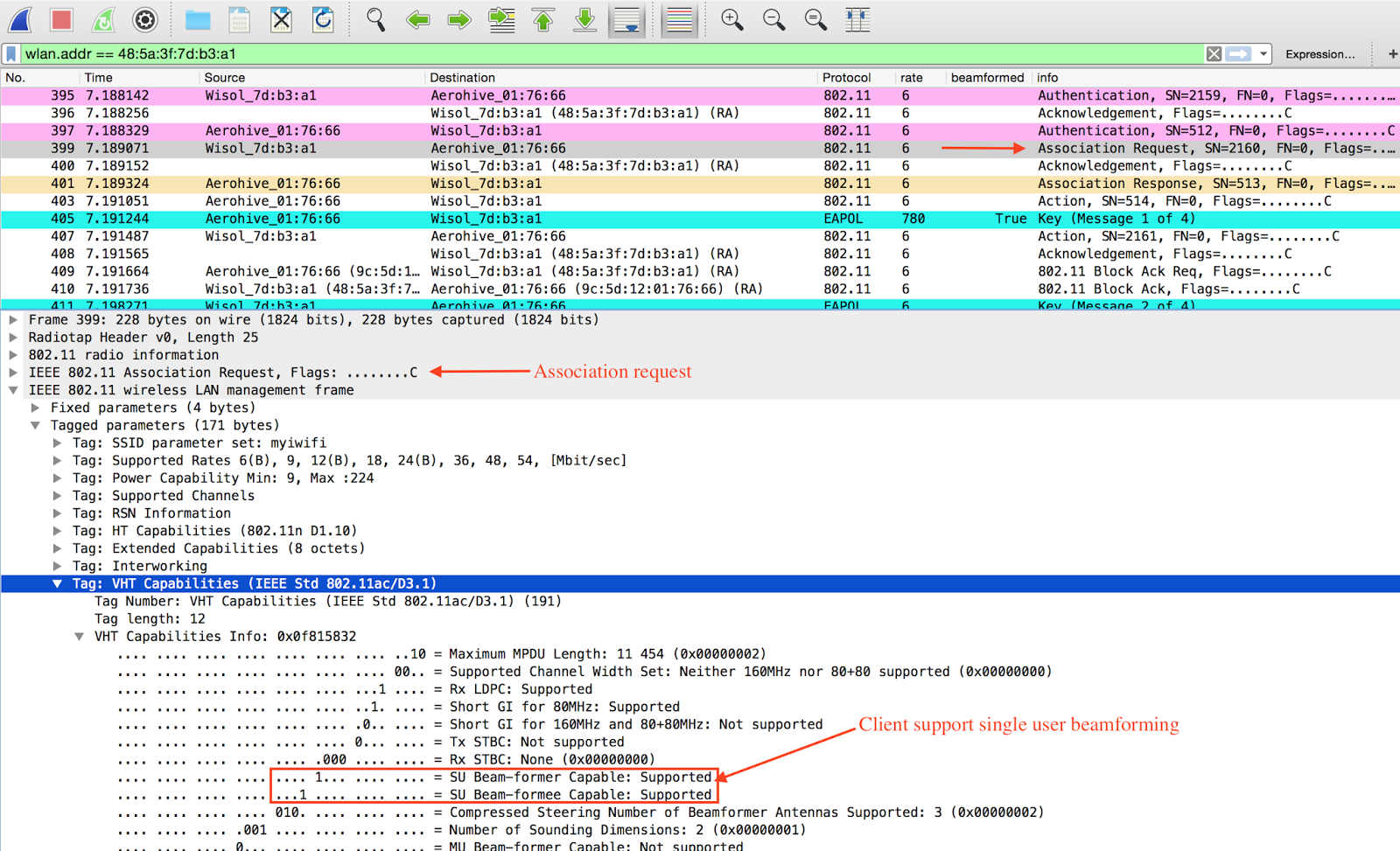
Task: Open a capture file with folder icon
Action: [x=198, y=19]
